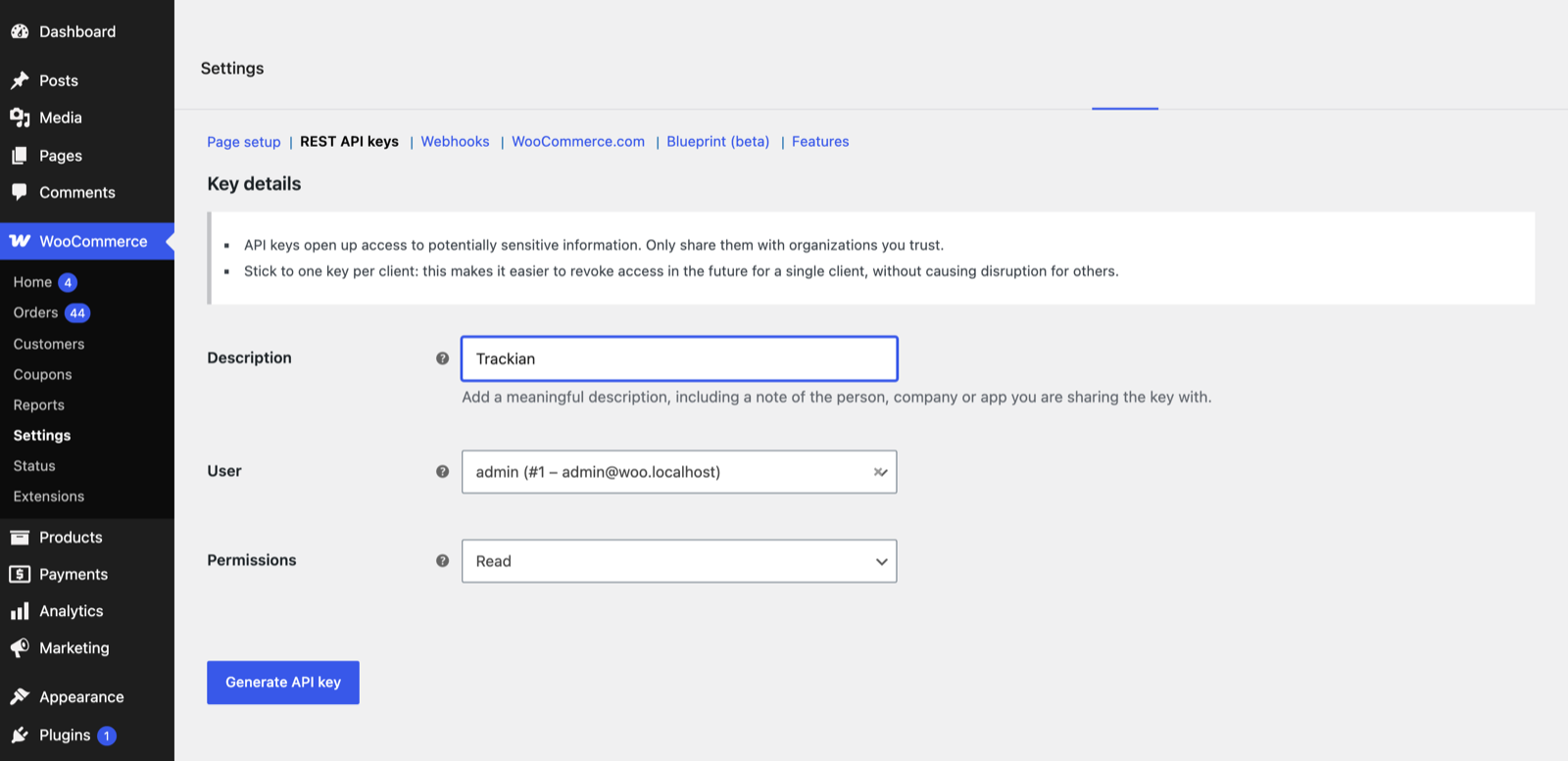Click the Posts pushpin icon
Screen dimensions: 1568x761
tap(20, 80)
